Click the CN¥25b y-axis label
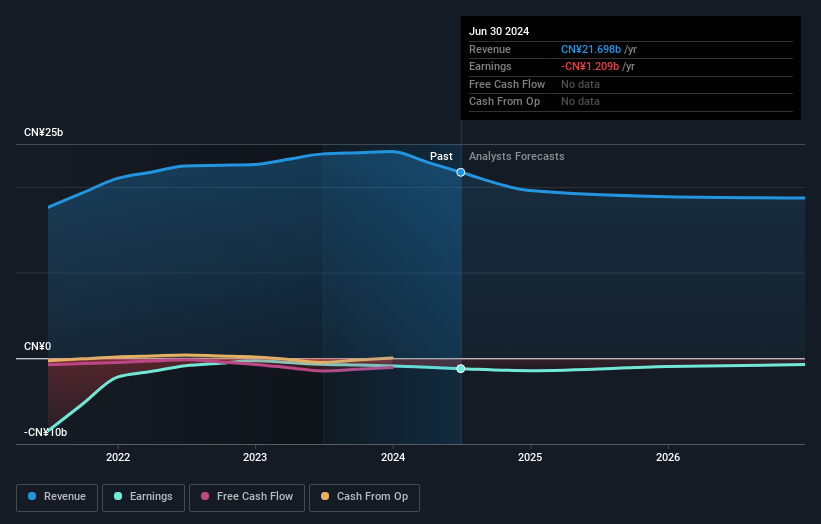Viewport: 821px width, 524px height. click(43, 132)
